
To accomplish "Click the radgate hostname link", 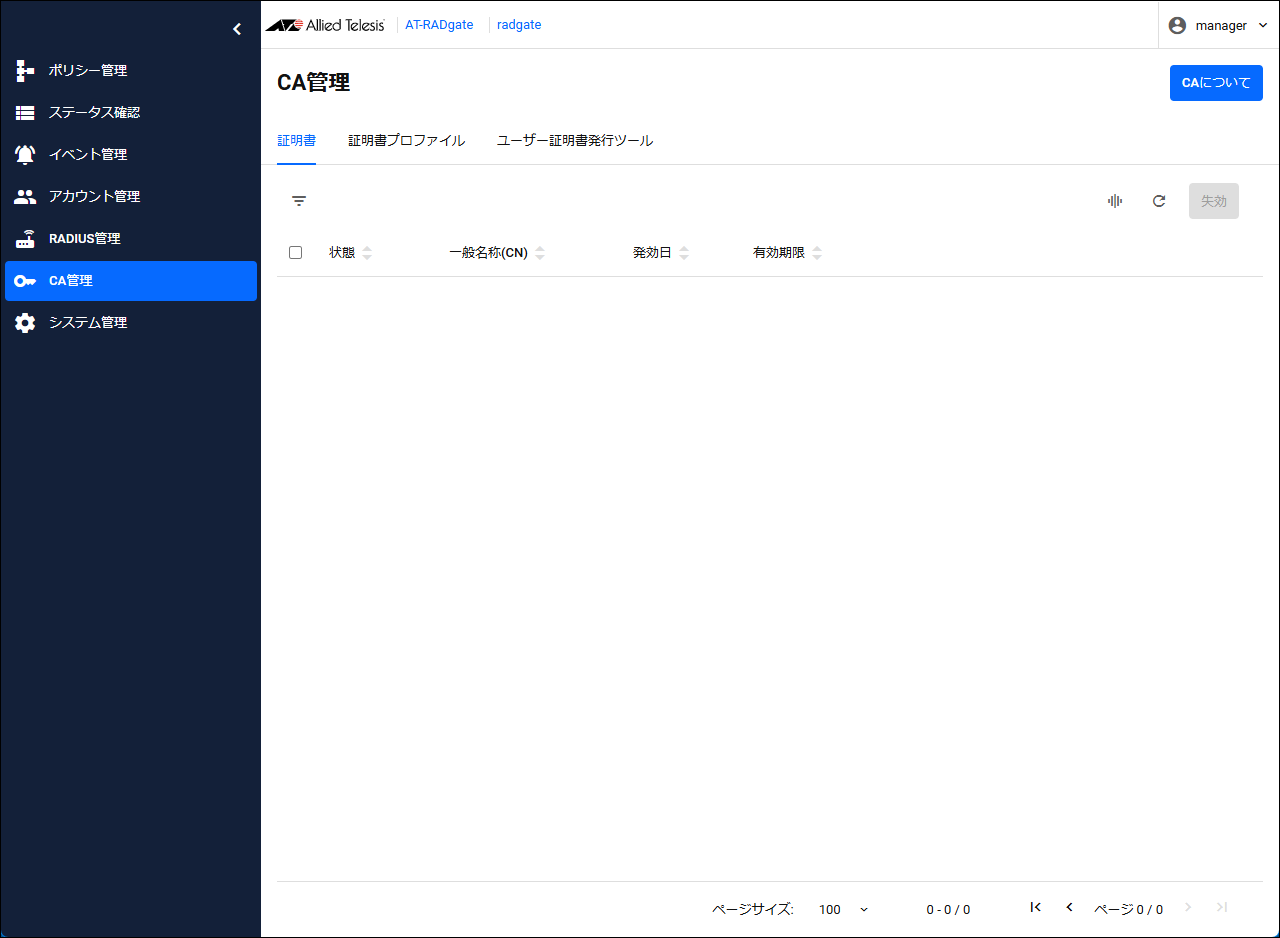I will pyautogui.click(x=519, y=25).
